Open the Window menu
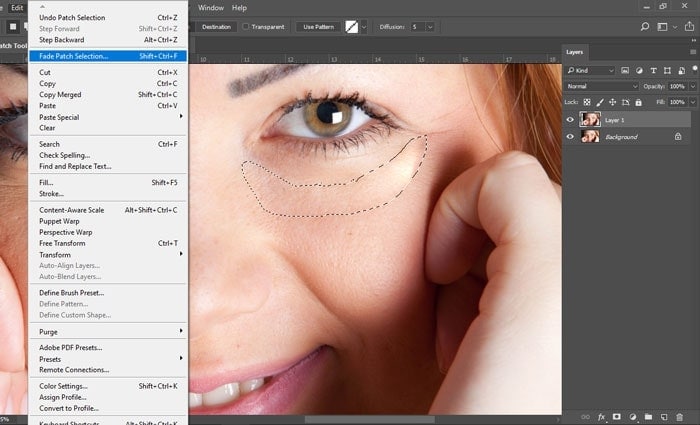Image resolution: width=700 pixels, height=425 pixels. pyautogui.click(x=211, y=8)
